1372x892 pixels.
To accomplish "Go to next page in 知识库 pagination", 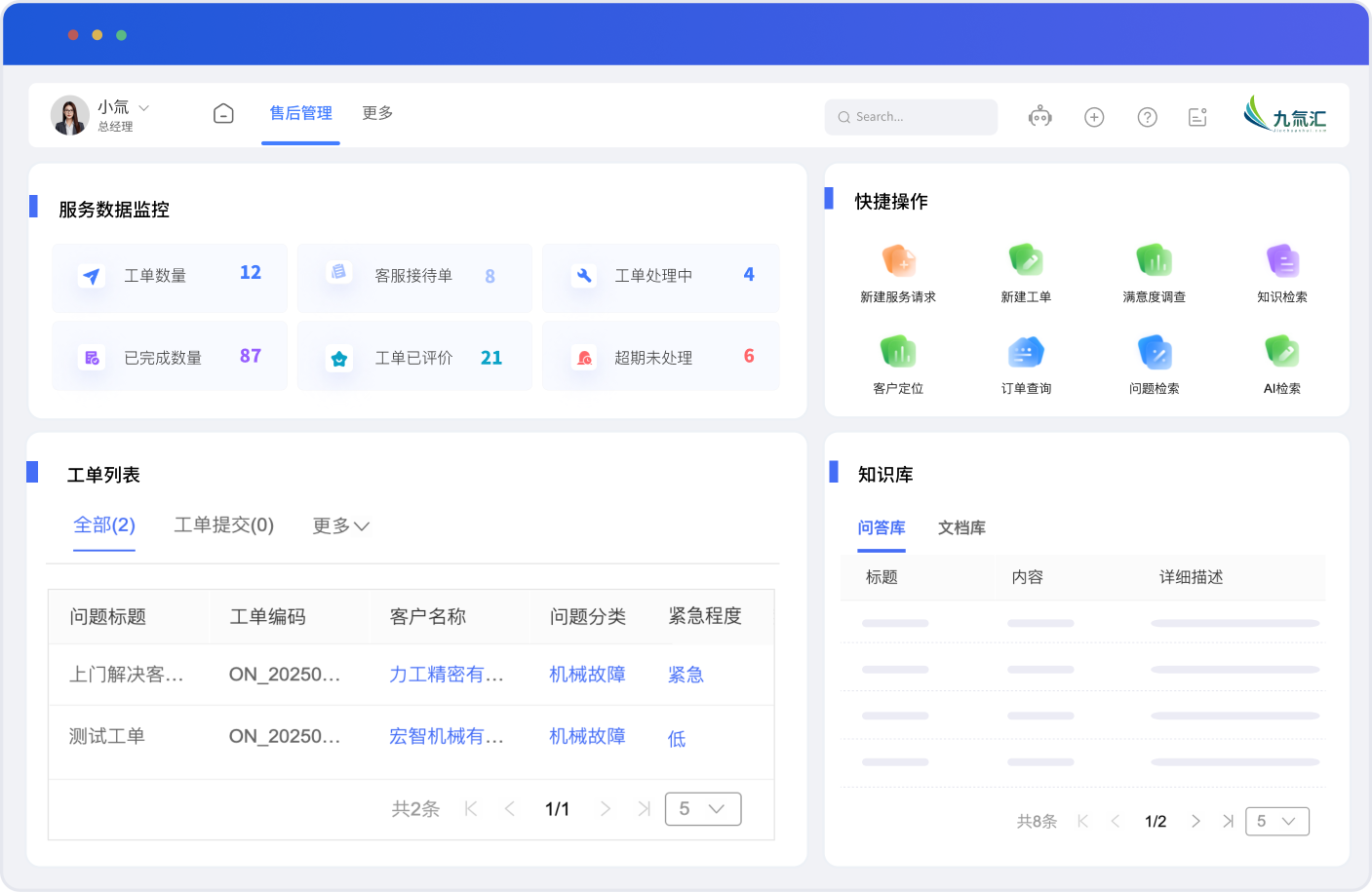I will pos(1196,822).
